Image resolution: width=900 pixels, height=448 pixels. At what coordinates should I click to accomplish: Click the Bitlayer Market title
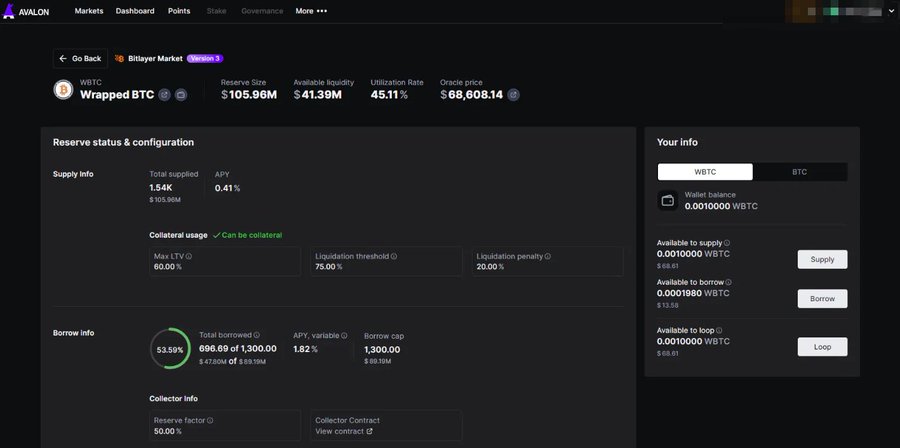pos(156,59)
